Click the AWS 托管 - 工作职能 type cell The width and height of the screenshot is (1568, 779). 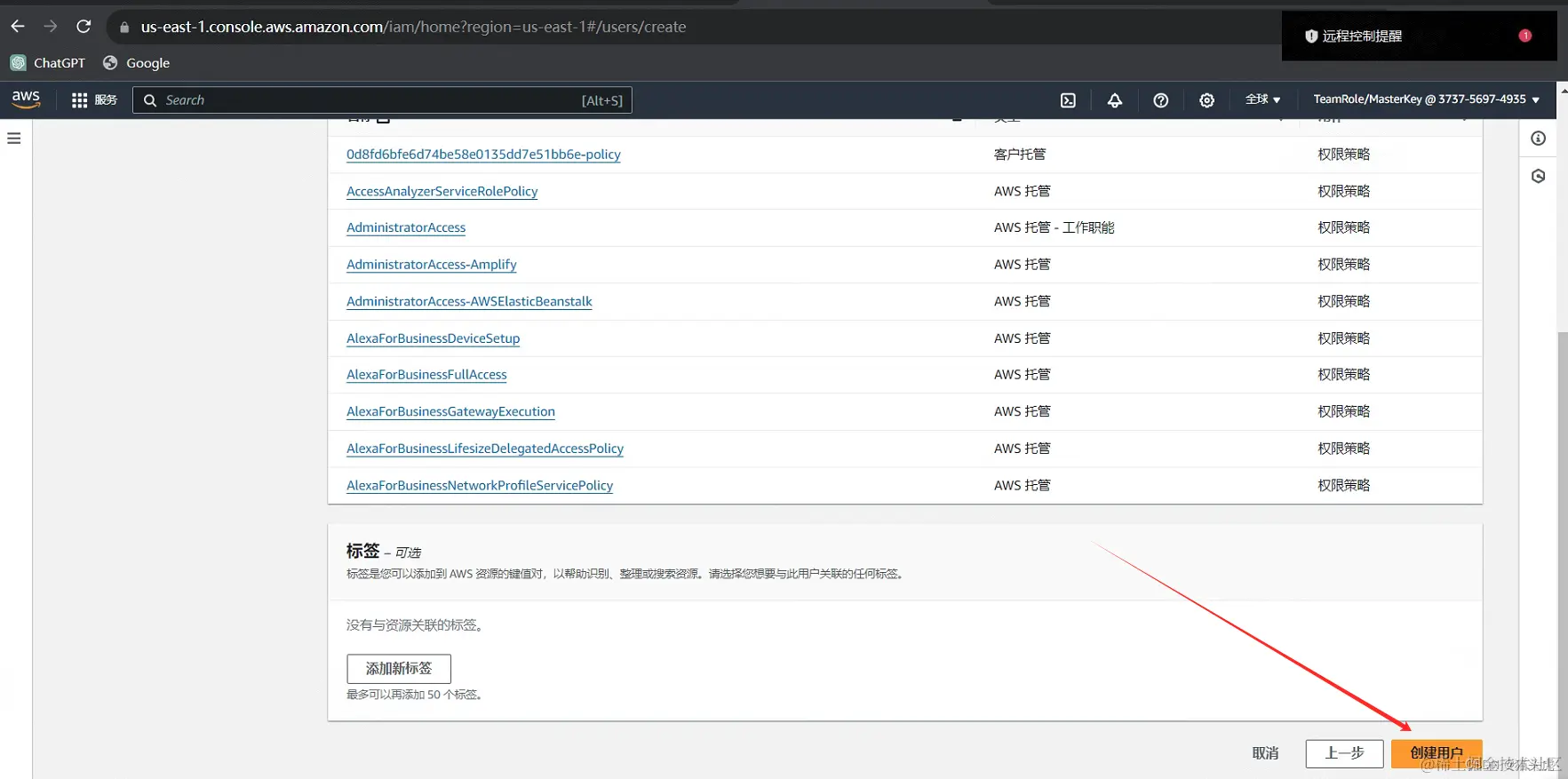coord(1054,228)
